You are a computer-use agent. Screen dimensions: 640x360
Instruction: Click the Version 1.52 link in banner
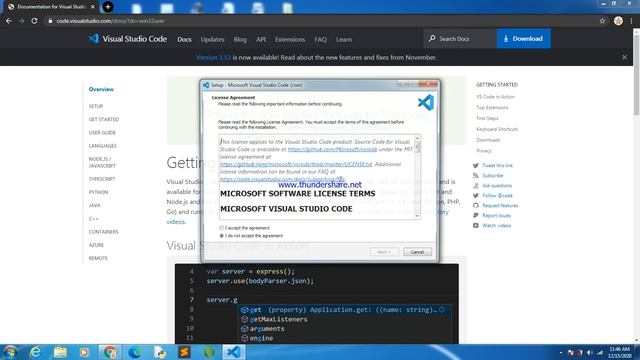[x=213, y=58]
